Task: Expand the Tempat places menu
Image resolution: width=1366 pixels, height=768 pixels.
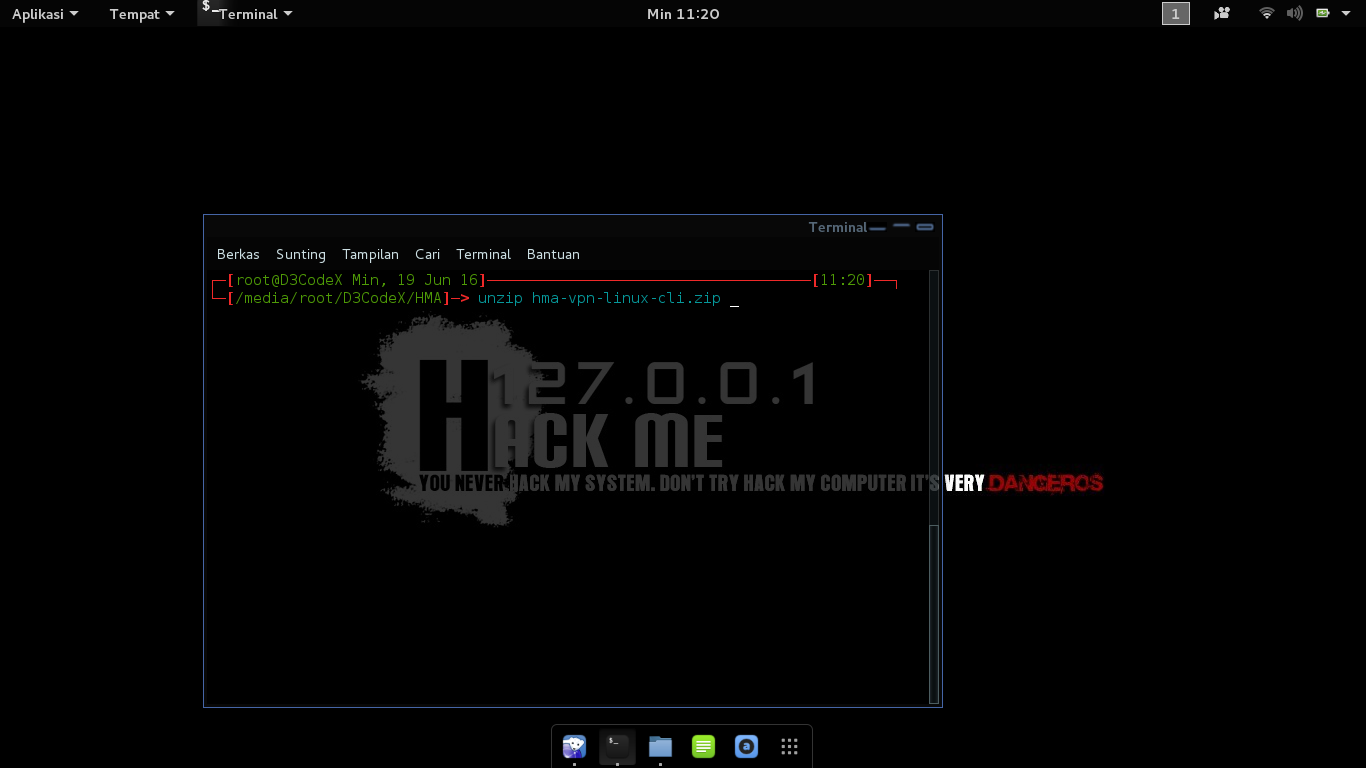Action: [142, 14]
